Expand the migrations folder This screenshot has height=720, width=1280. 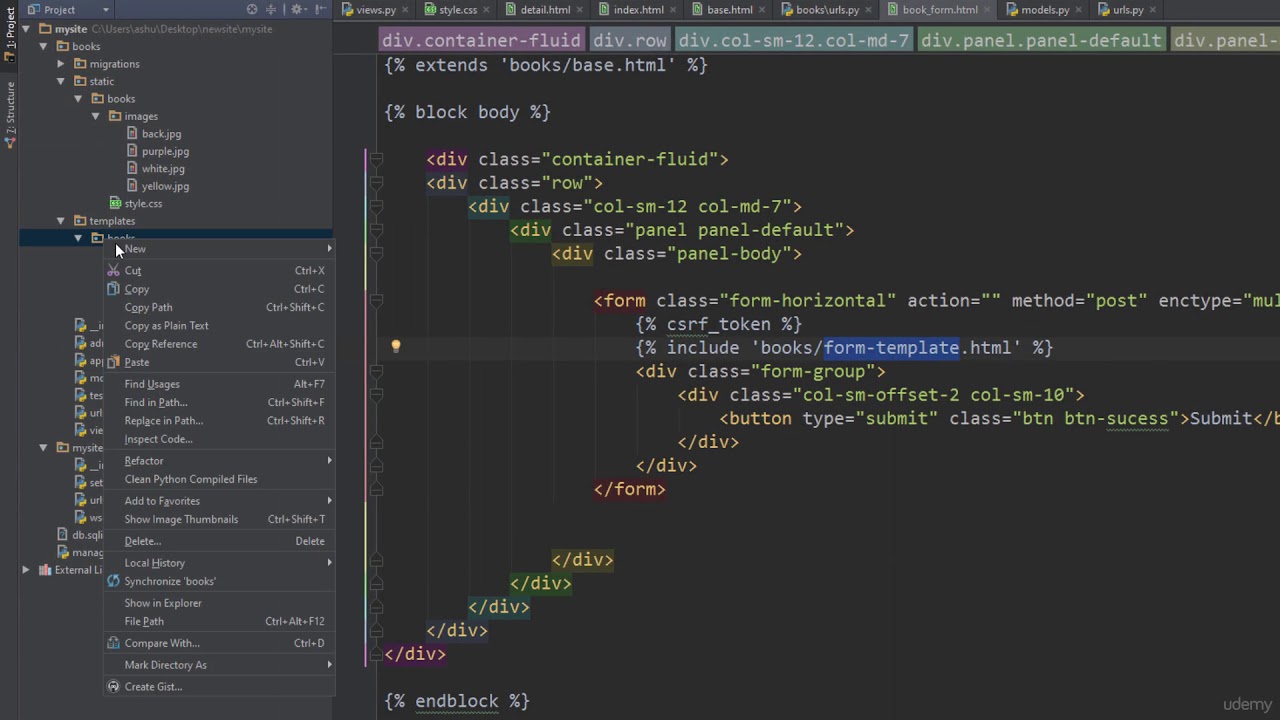coord(61,64)
